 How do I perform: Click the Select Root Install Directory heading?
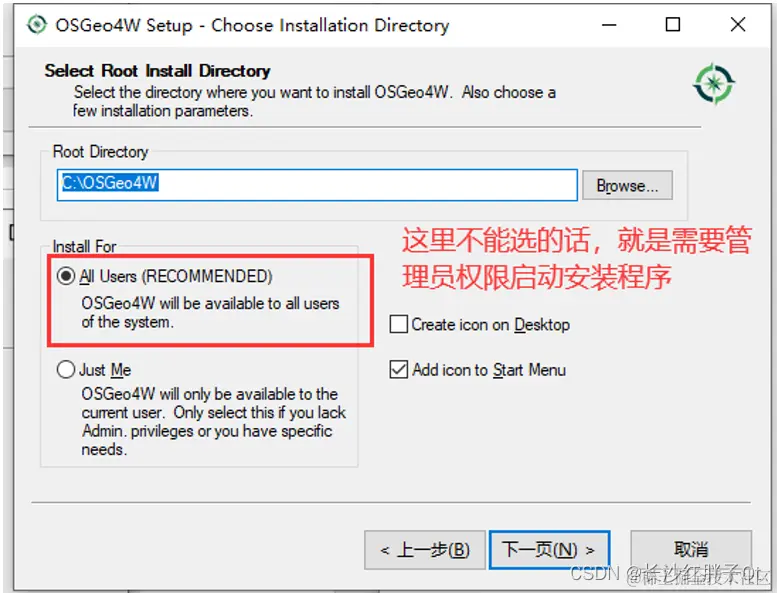coord(158,71)
